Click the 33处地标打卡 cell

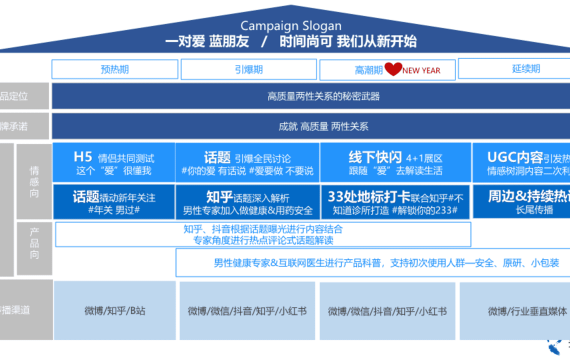(x=396, y=202)
